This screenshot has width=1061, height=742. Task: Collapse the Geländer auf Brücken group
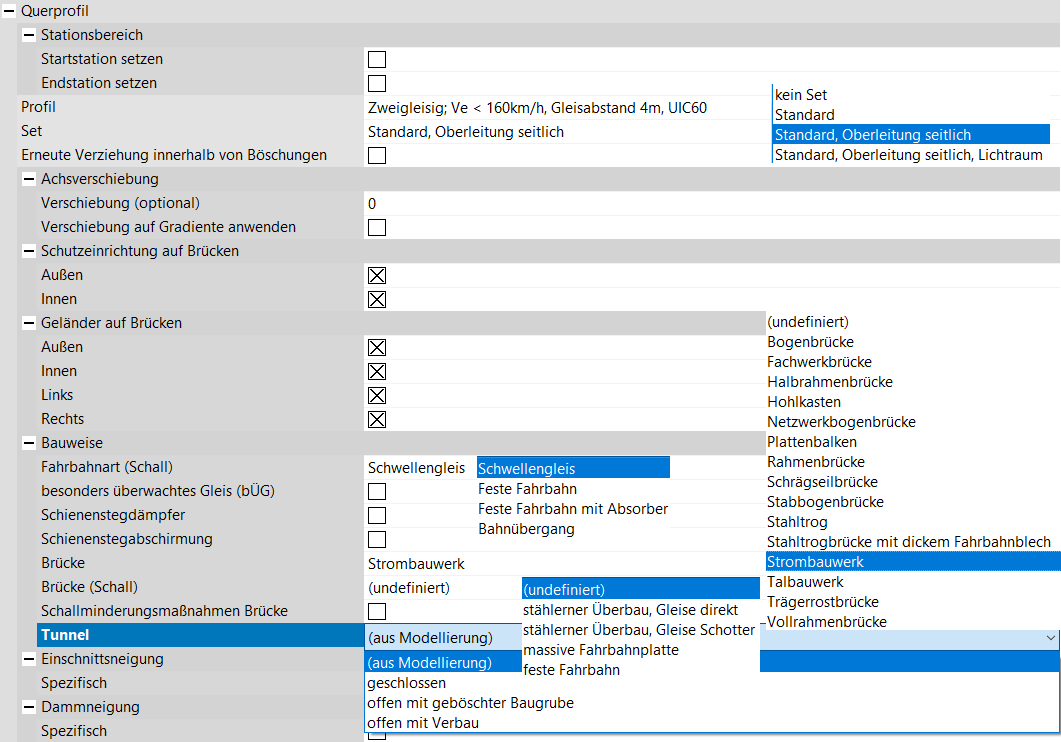(x=29, y=323)
